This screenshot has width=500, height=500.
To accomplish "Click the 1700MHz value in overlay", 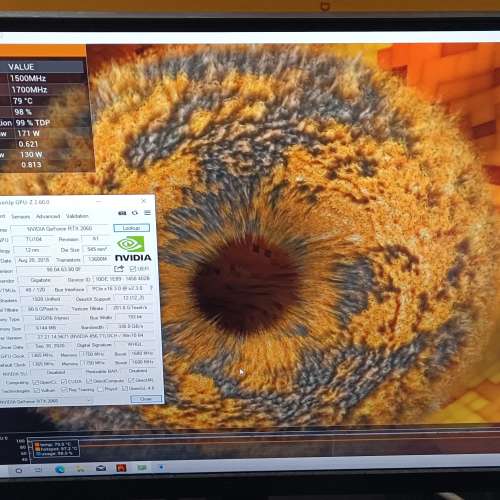I will pyautogui.click(x=29, y=90).
